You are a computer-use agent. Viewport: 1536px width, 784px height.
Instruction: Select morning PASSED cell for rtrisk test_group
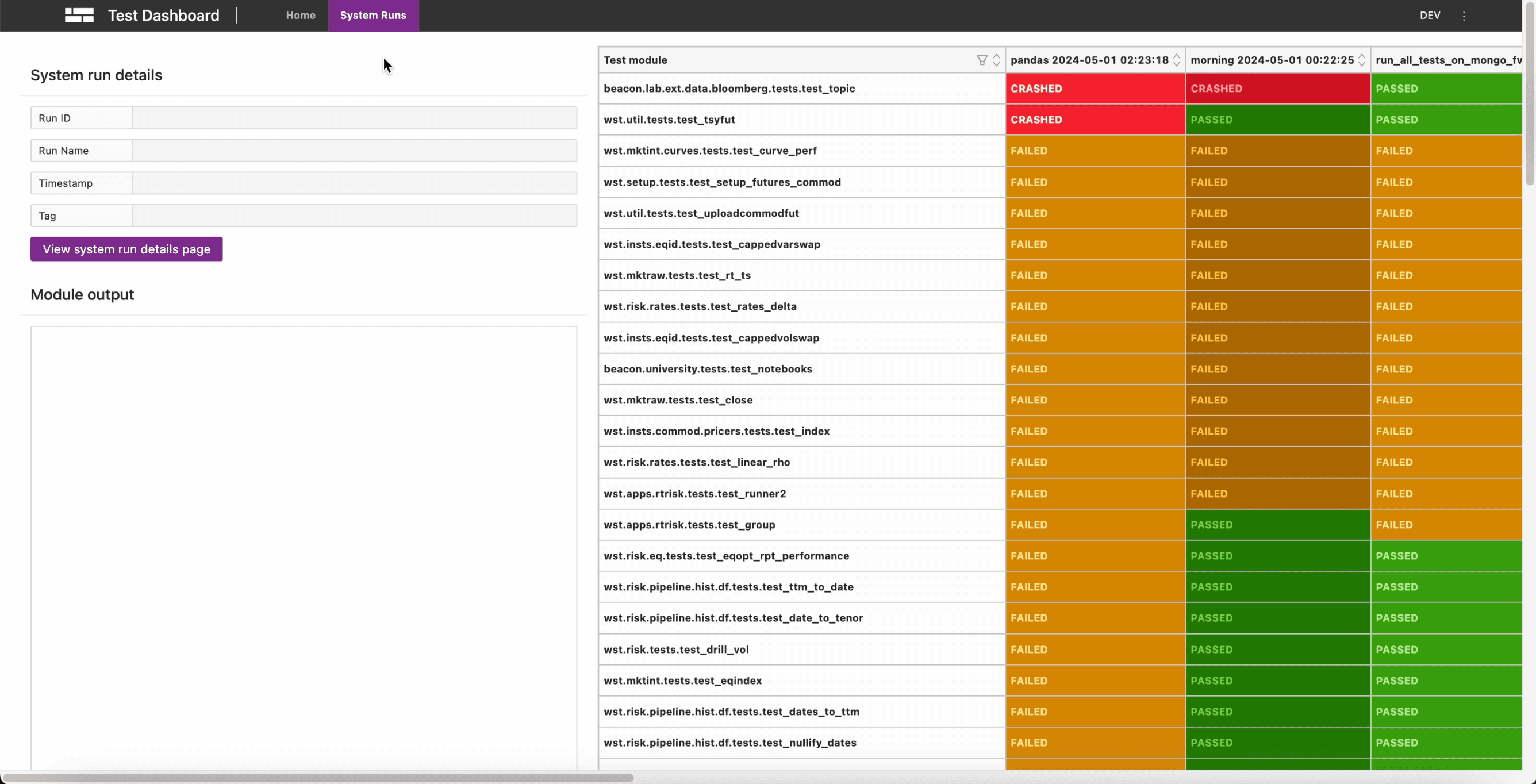click(x=1277, y=525)
